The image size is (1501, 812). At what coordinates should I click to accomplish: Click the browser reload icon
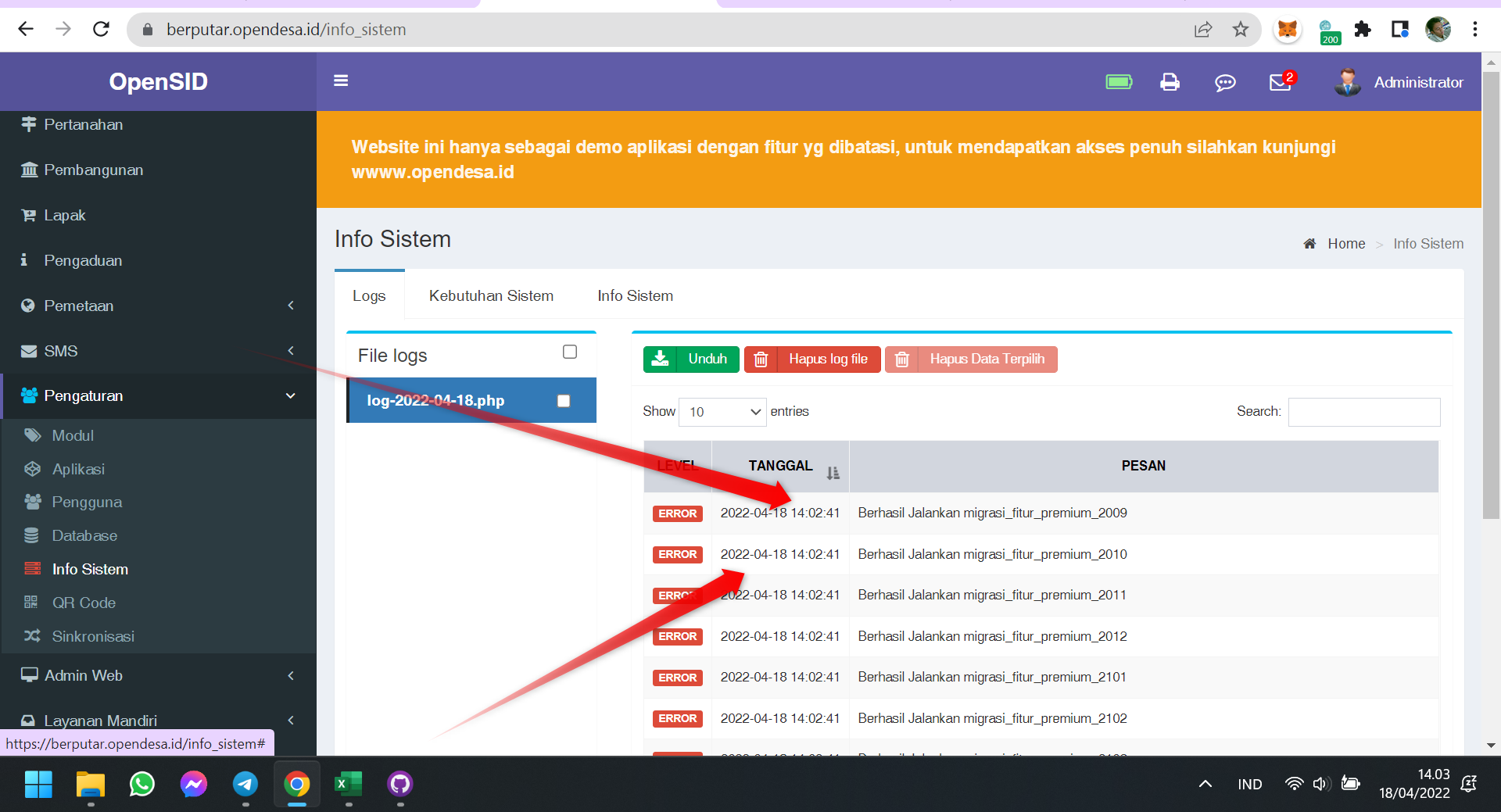pos(101,30)
